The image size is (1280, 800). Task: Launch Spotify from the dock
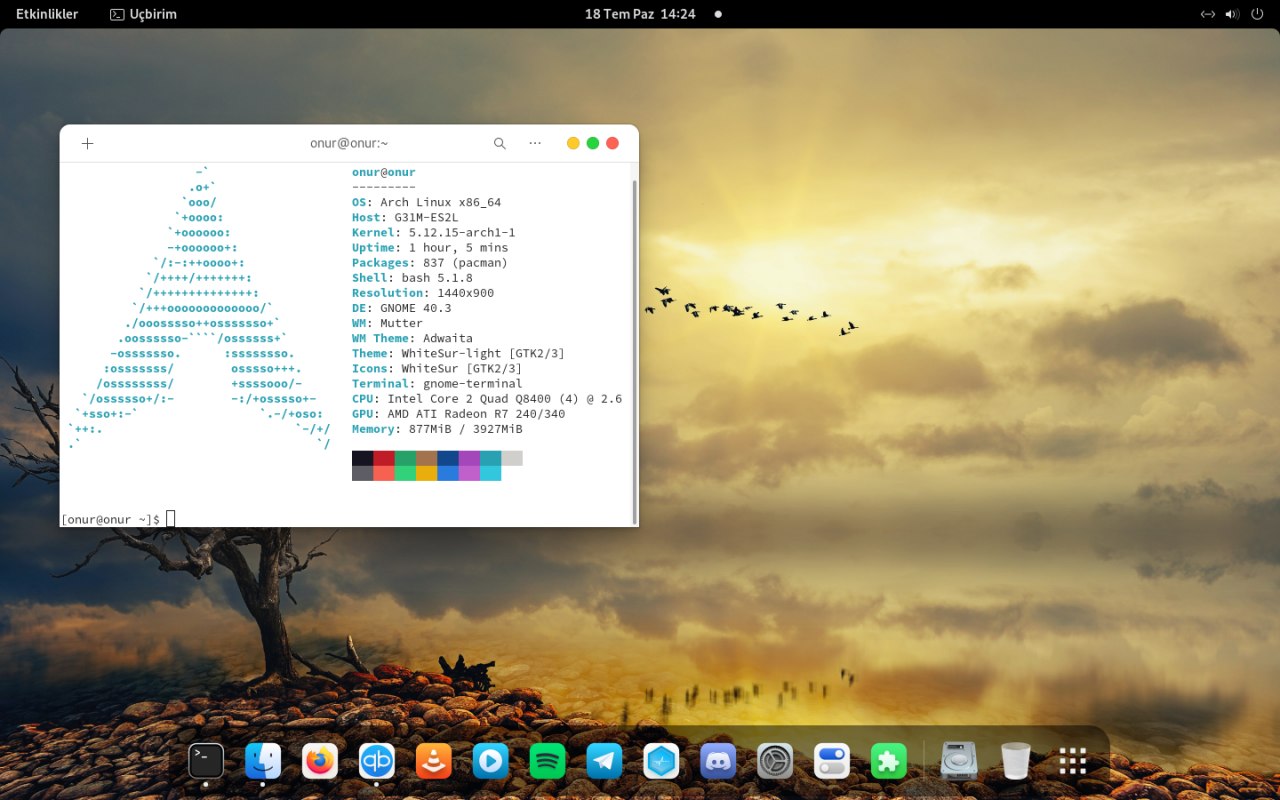pyautogui.click(x=547, y=761)
